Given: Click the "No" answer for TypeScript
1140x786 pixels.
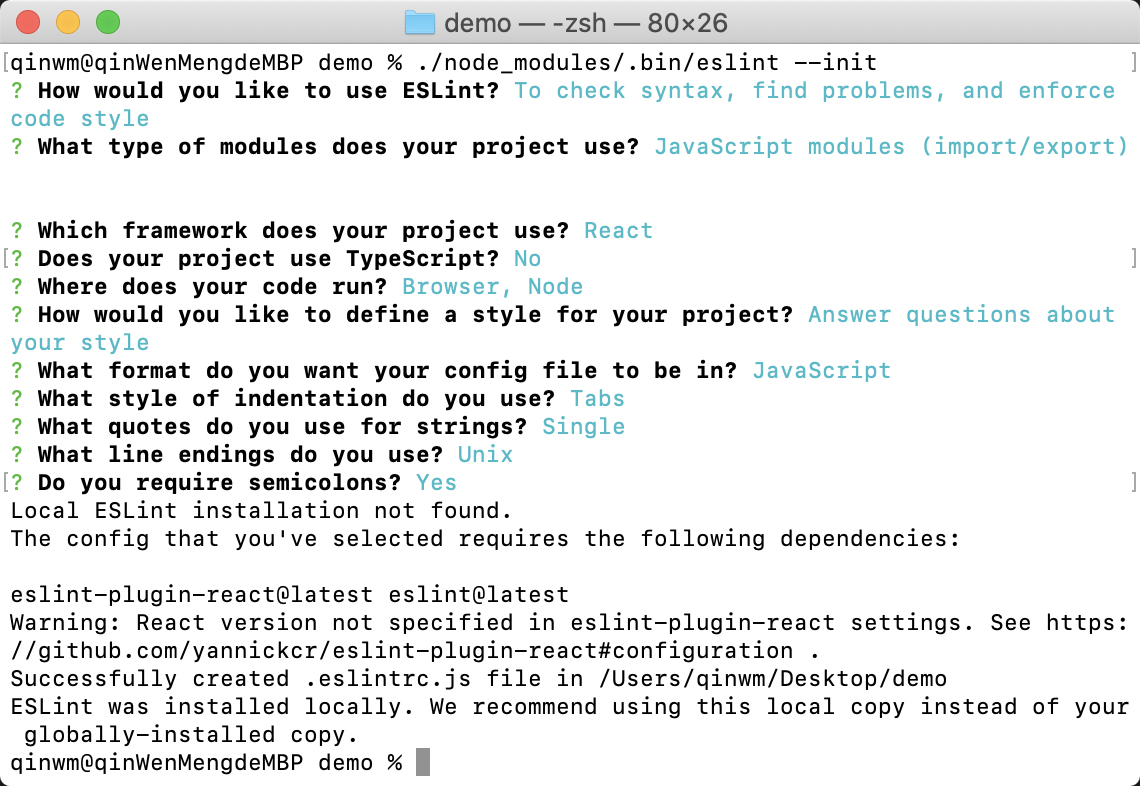Looking at the screenshot, I should [x=527, y=259].
